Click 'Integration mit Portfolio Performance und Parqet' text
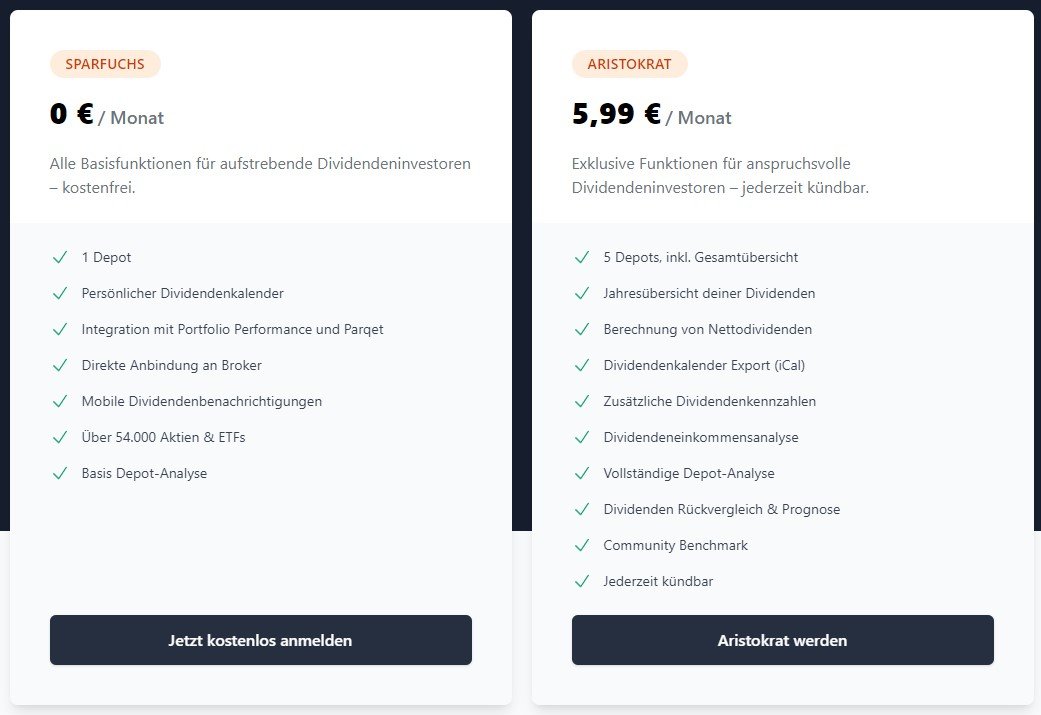 tap(232, 329)
